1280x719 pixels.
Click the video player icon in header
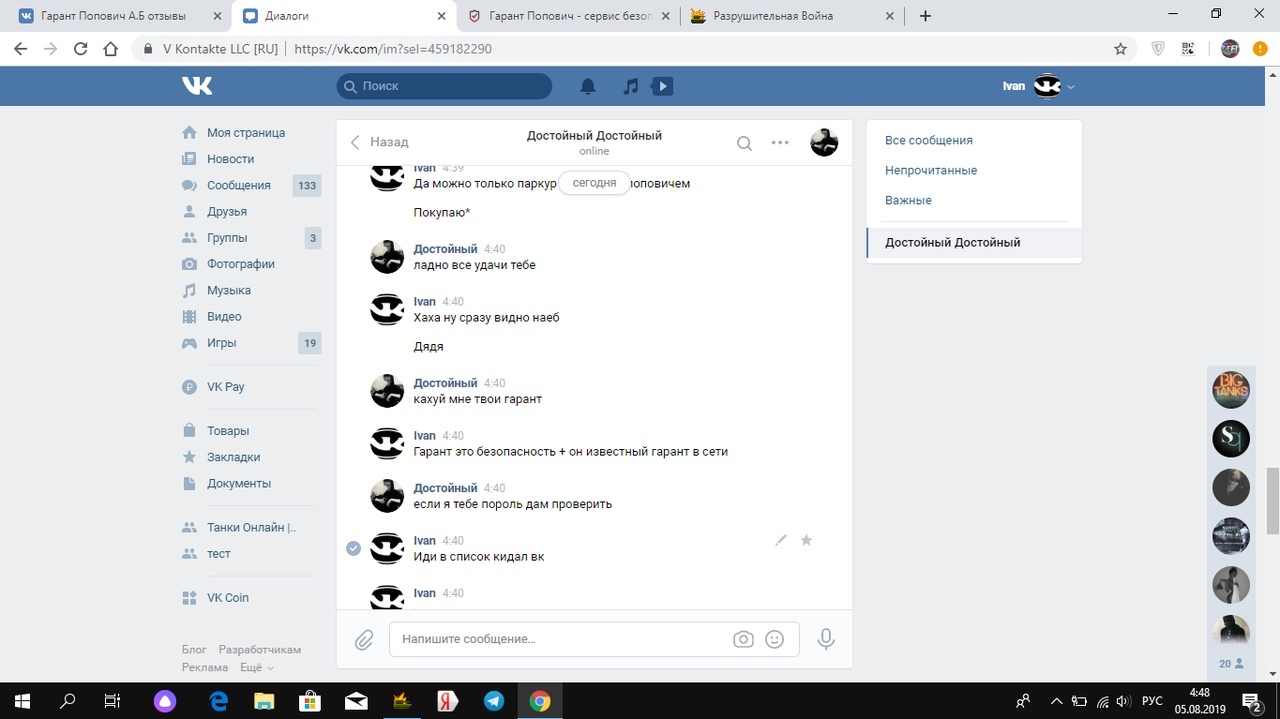(x=662, y=87)
